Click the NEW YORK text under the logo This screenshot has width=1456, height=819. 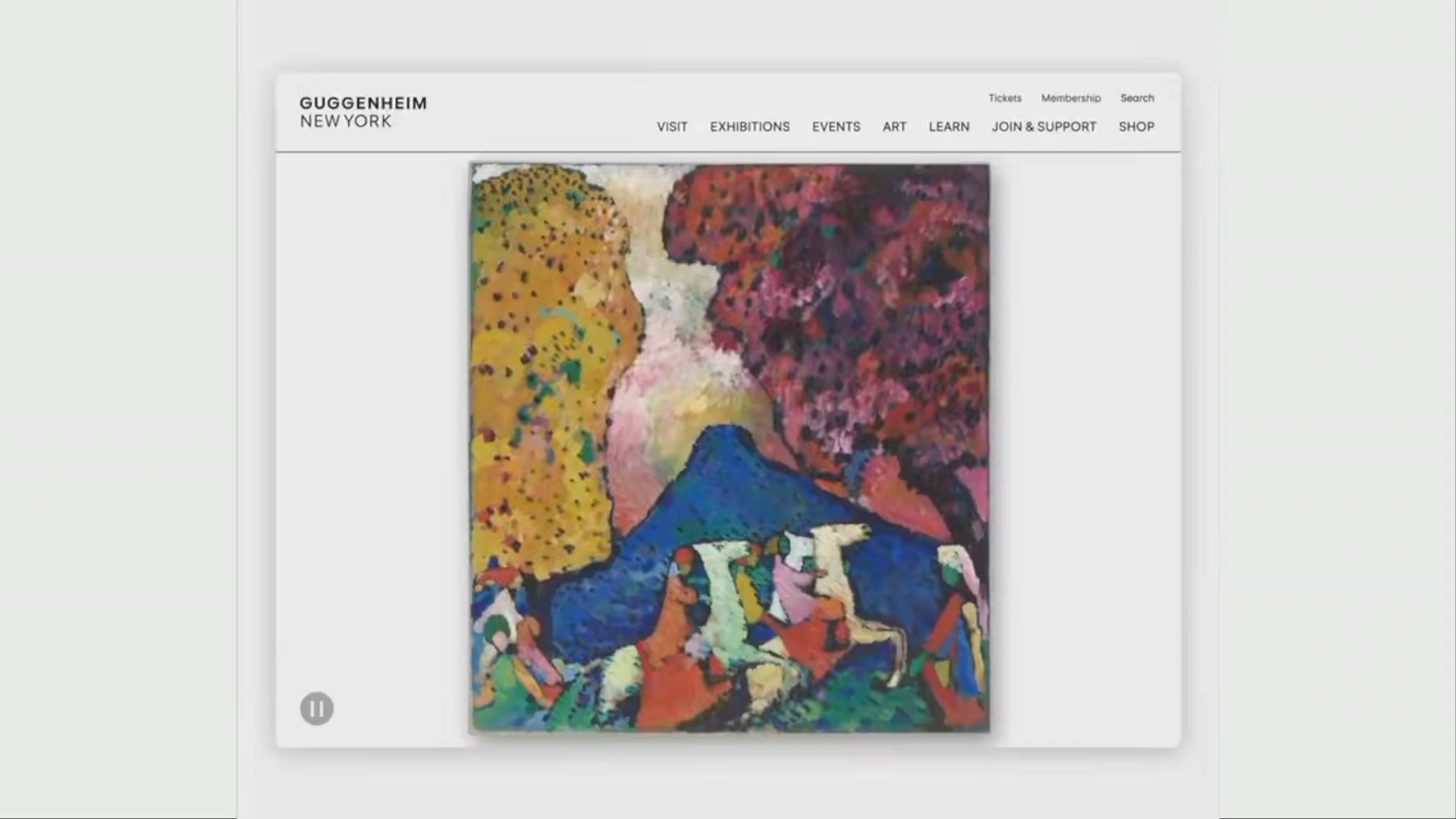pos(346,121)
